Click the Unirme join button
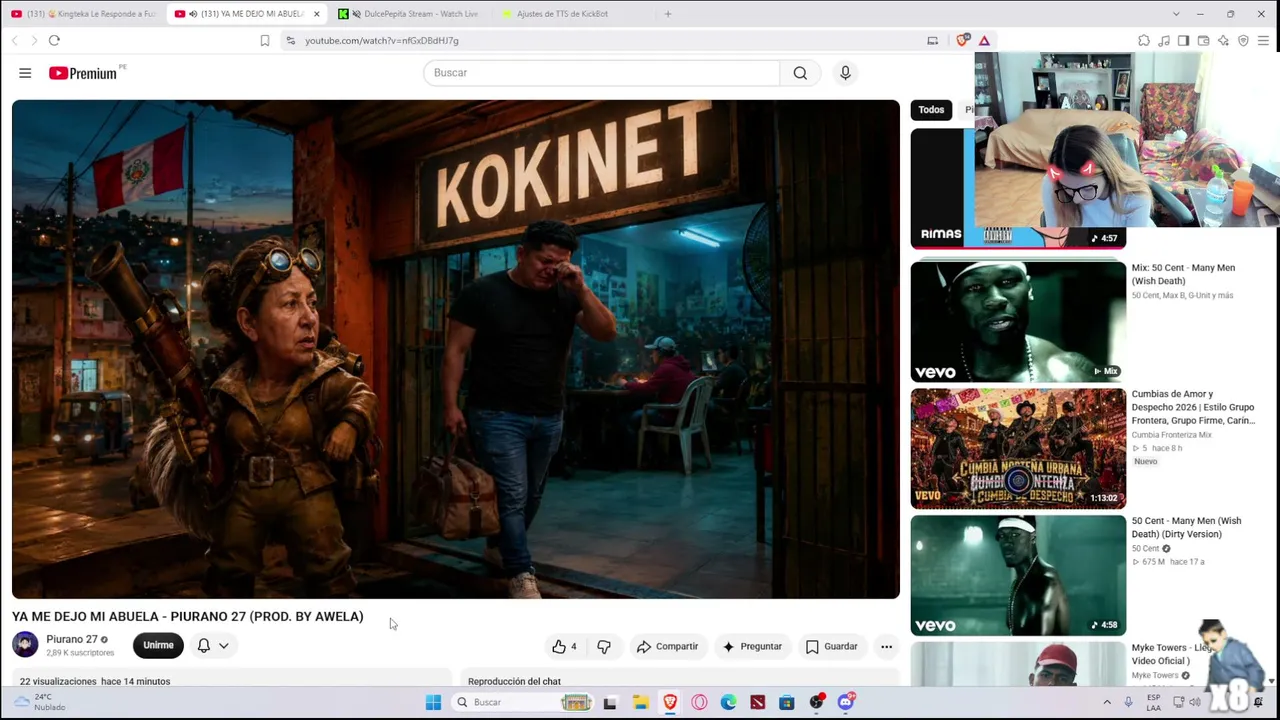This screenshot has width=1280, height=720. [x=158, y=646]
